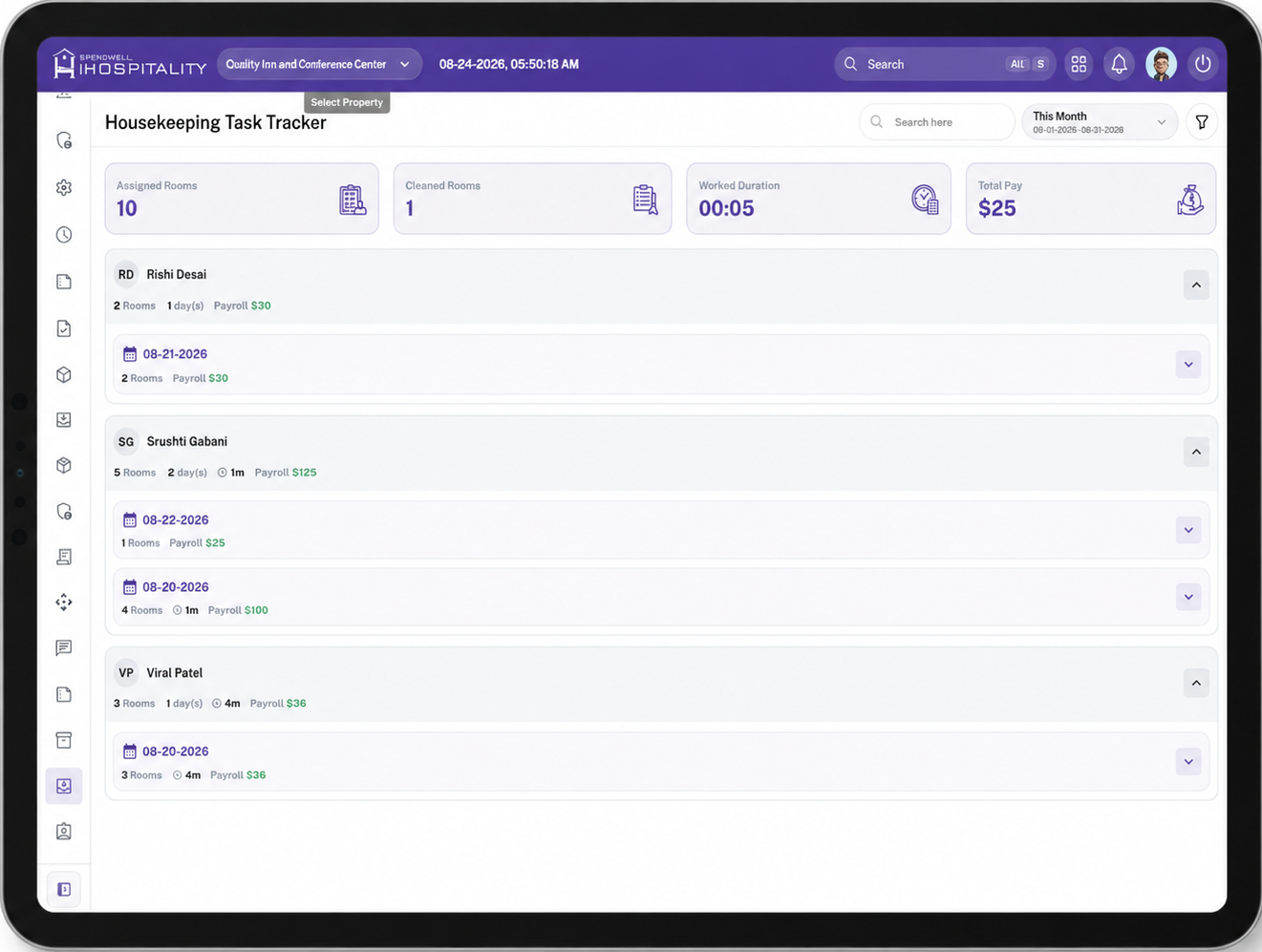Open the Quality Inn property dropdown
This screenshot has height=952, width=1262.
coord(320,64)
